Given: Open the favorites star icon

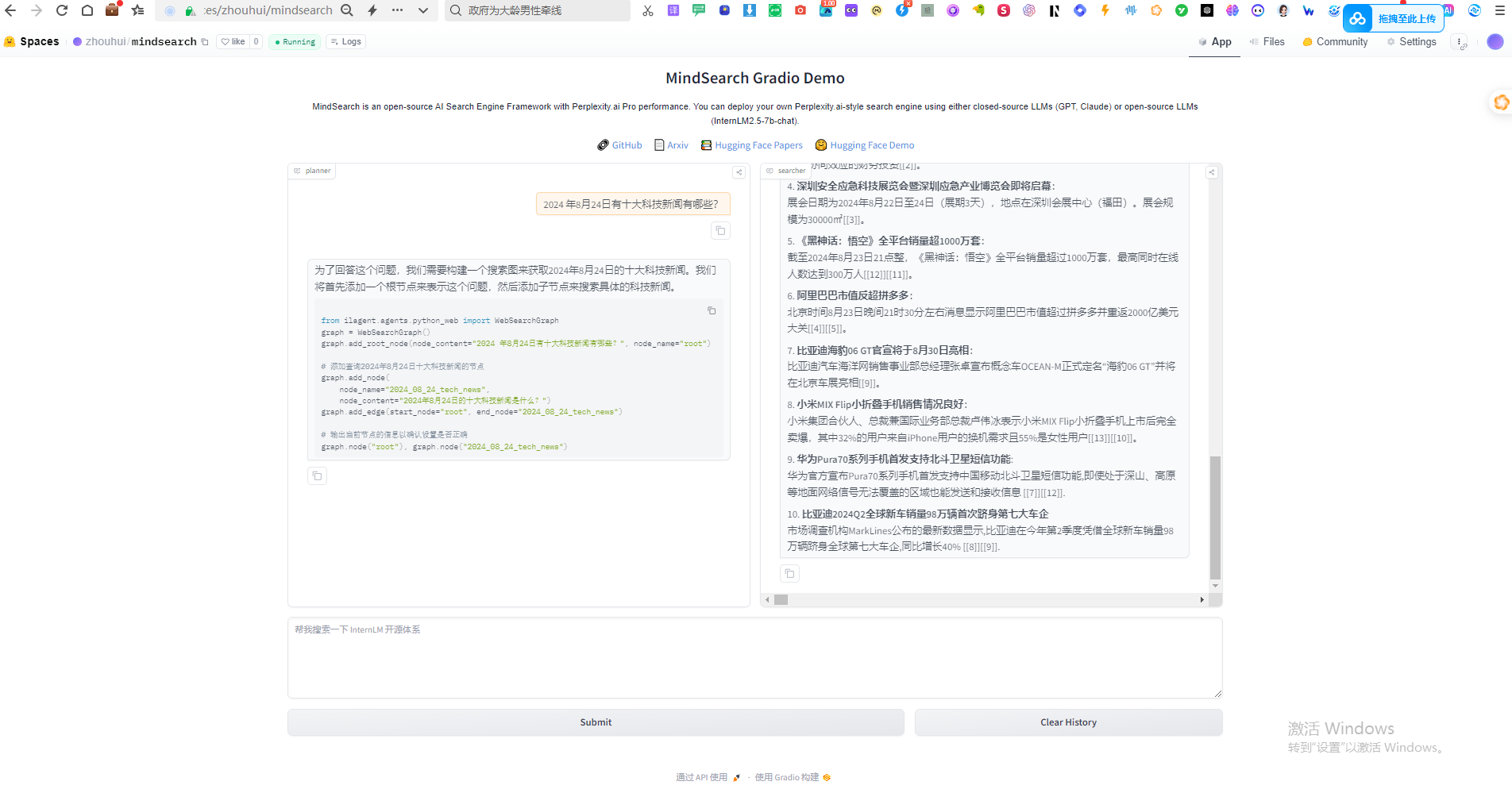Looking at the screenshot, I should (138, 10).
